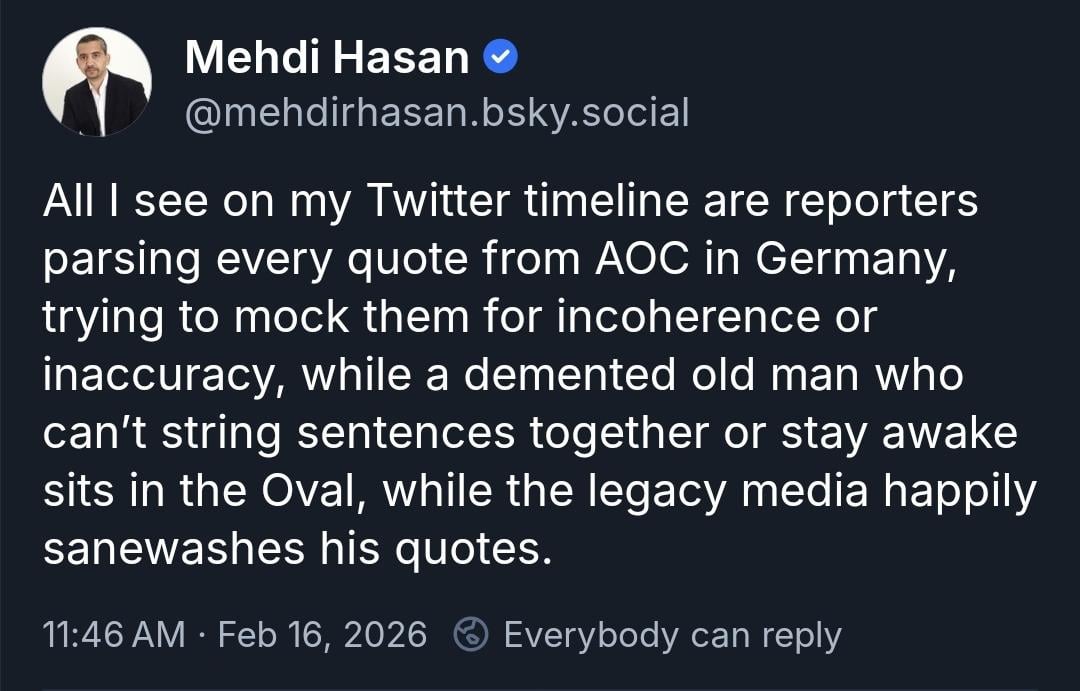Click the Feb 16, 2026 post date

321,635
